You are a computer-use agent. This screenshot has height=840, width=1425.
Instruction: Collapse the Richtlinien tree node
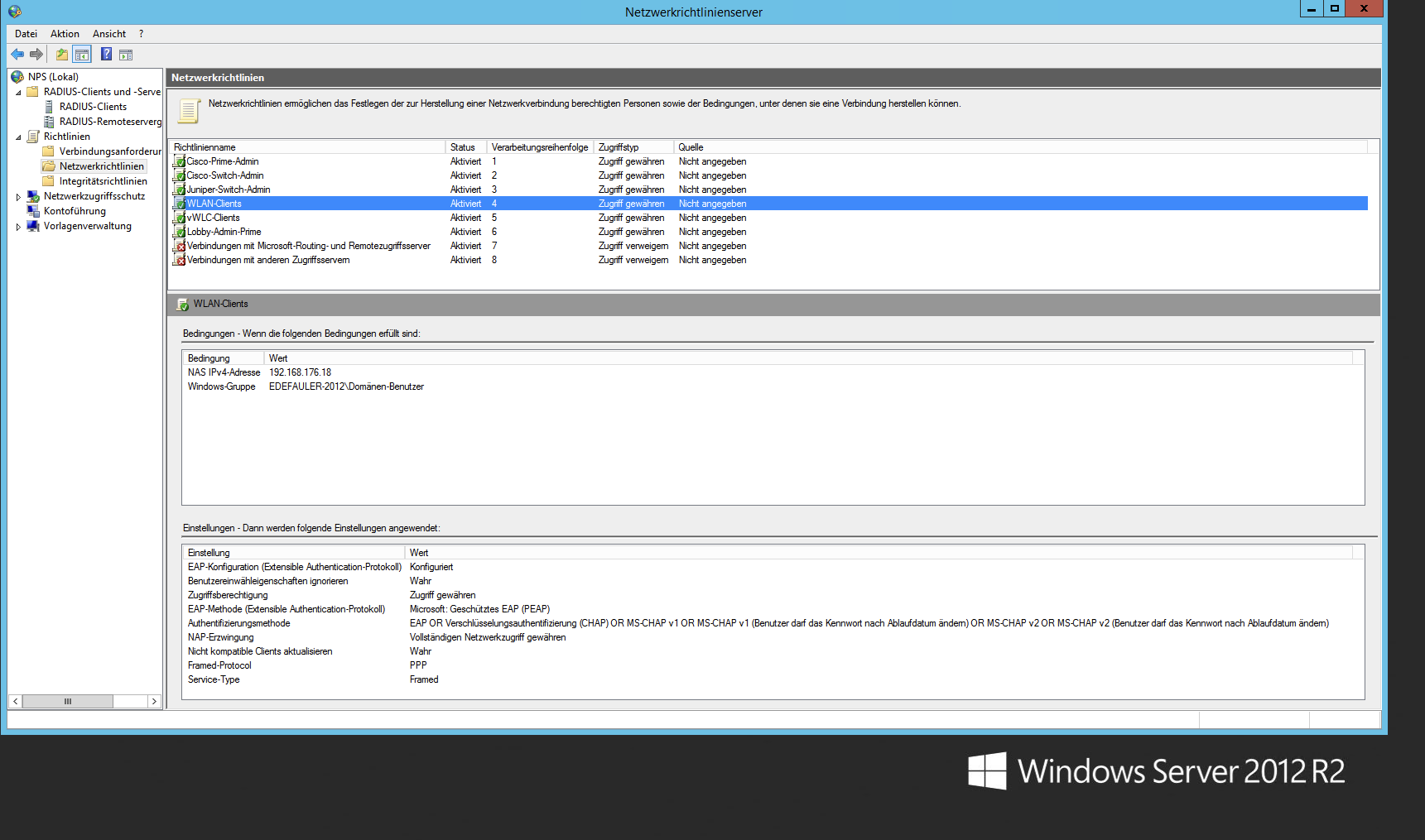18,137
